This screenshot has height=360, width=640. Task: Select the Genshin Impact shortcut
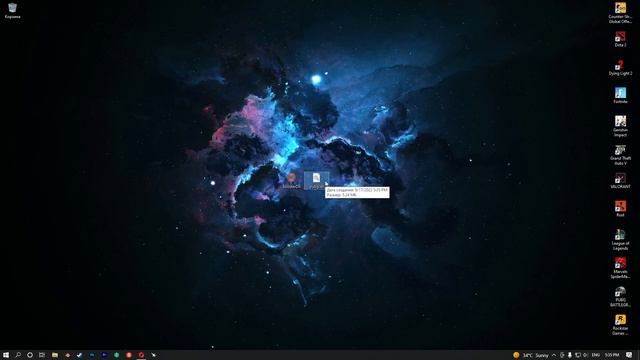pos(620,126)
